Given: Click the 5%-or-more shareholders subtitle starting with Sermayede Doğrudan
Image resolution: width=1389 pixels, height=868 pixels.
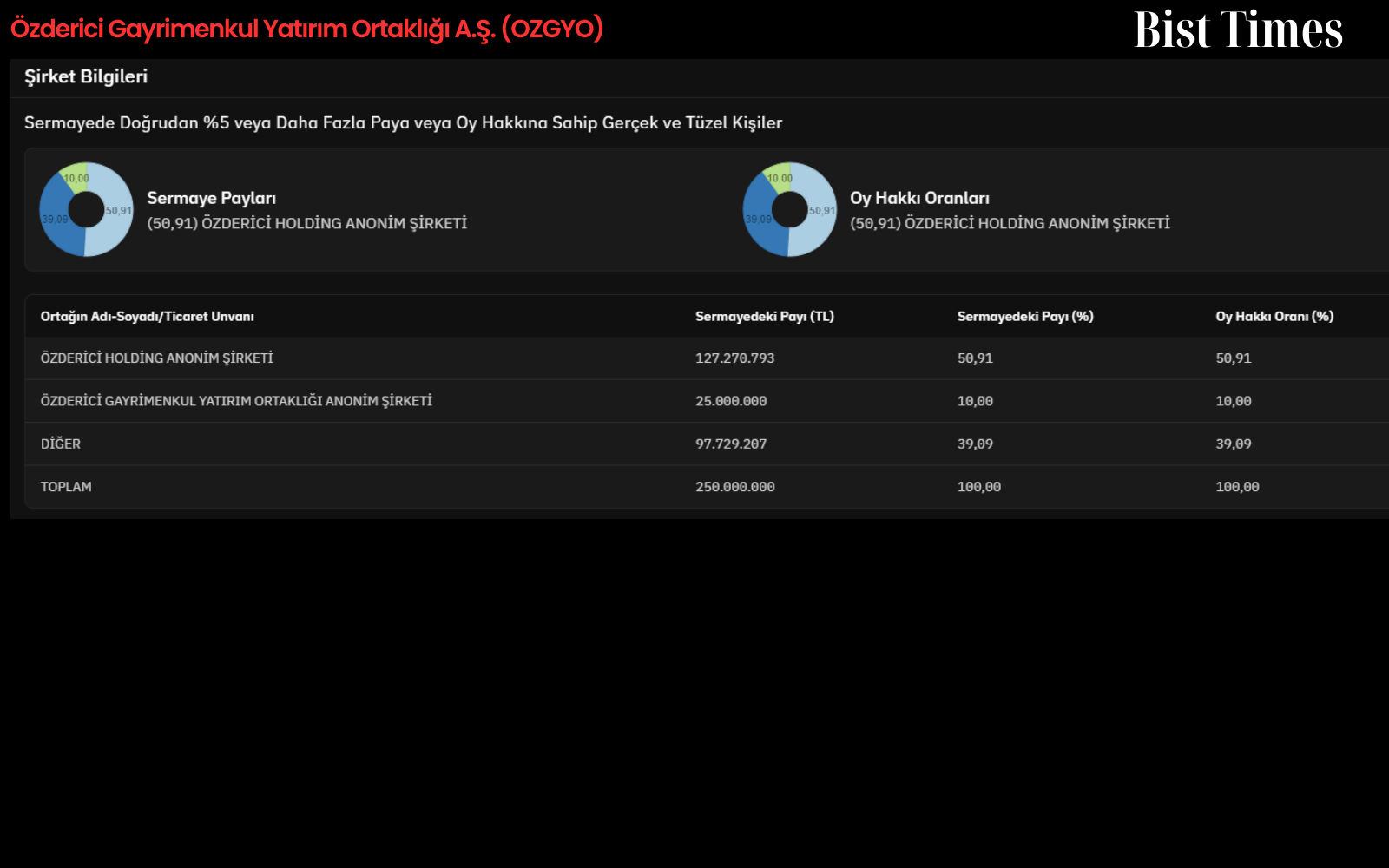Looking at the screenshot, I should (x=404, y=122).
